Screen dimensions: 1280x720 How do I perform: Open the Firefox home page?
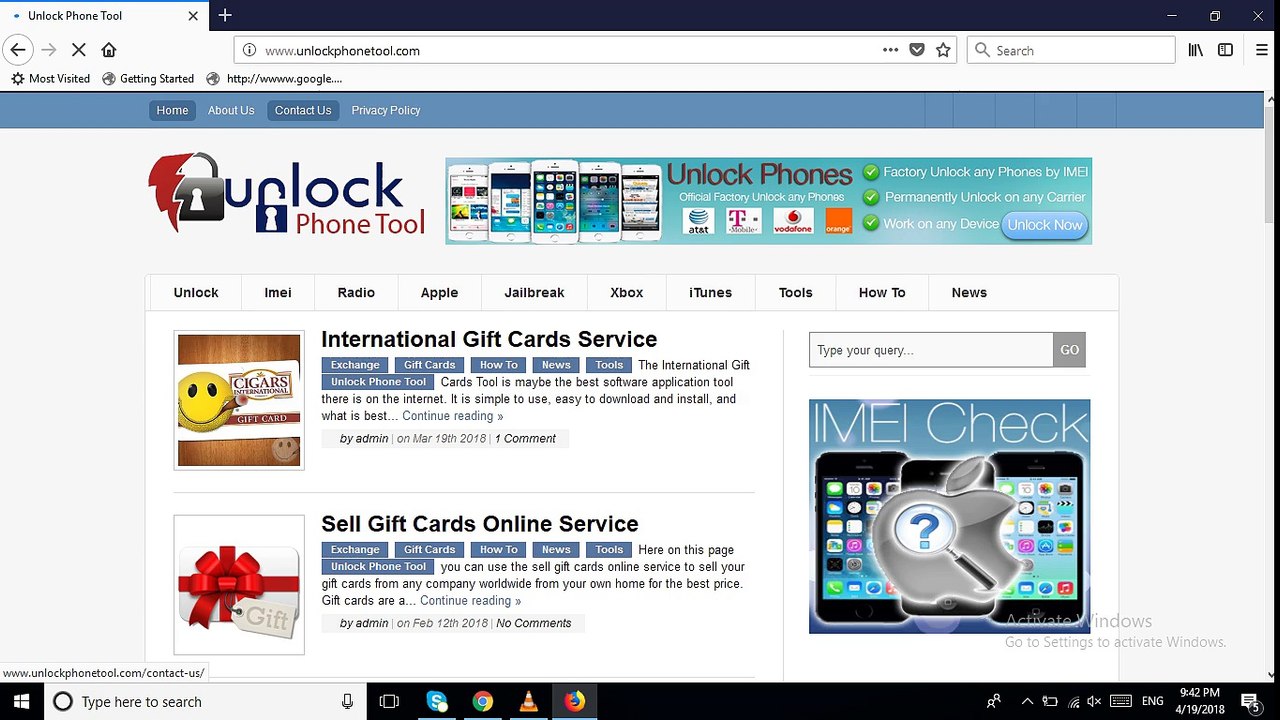tap(109, 50)
